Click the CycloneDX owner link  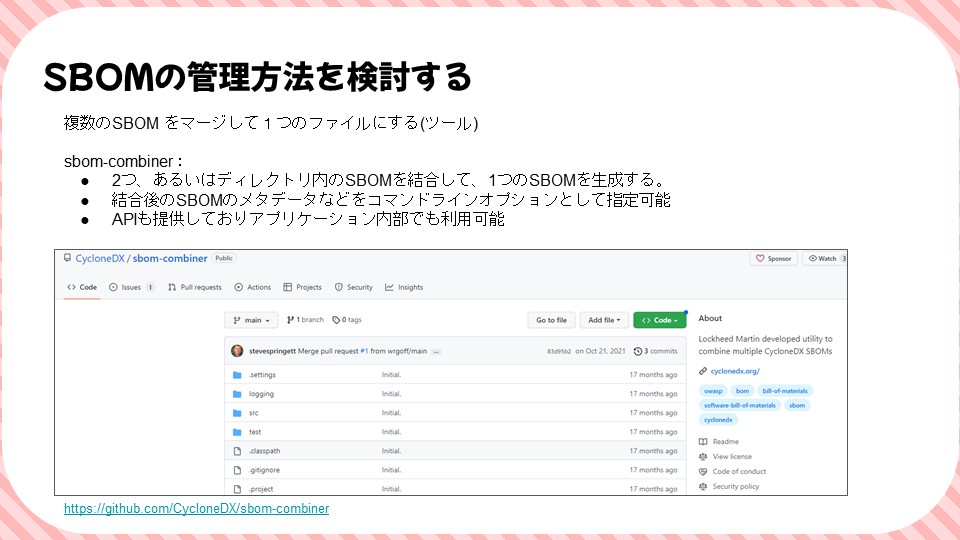100,258
